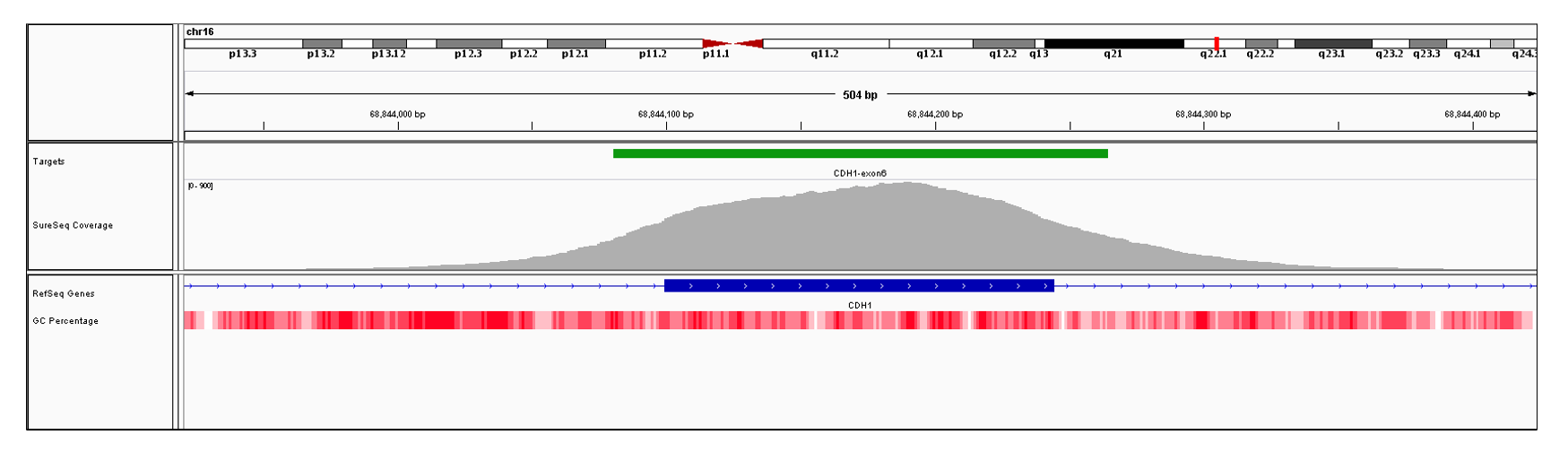
Task: Click the 504 bp span label
Action: click(860, 94)
